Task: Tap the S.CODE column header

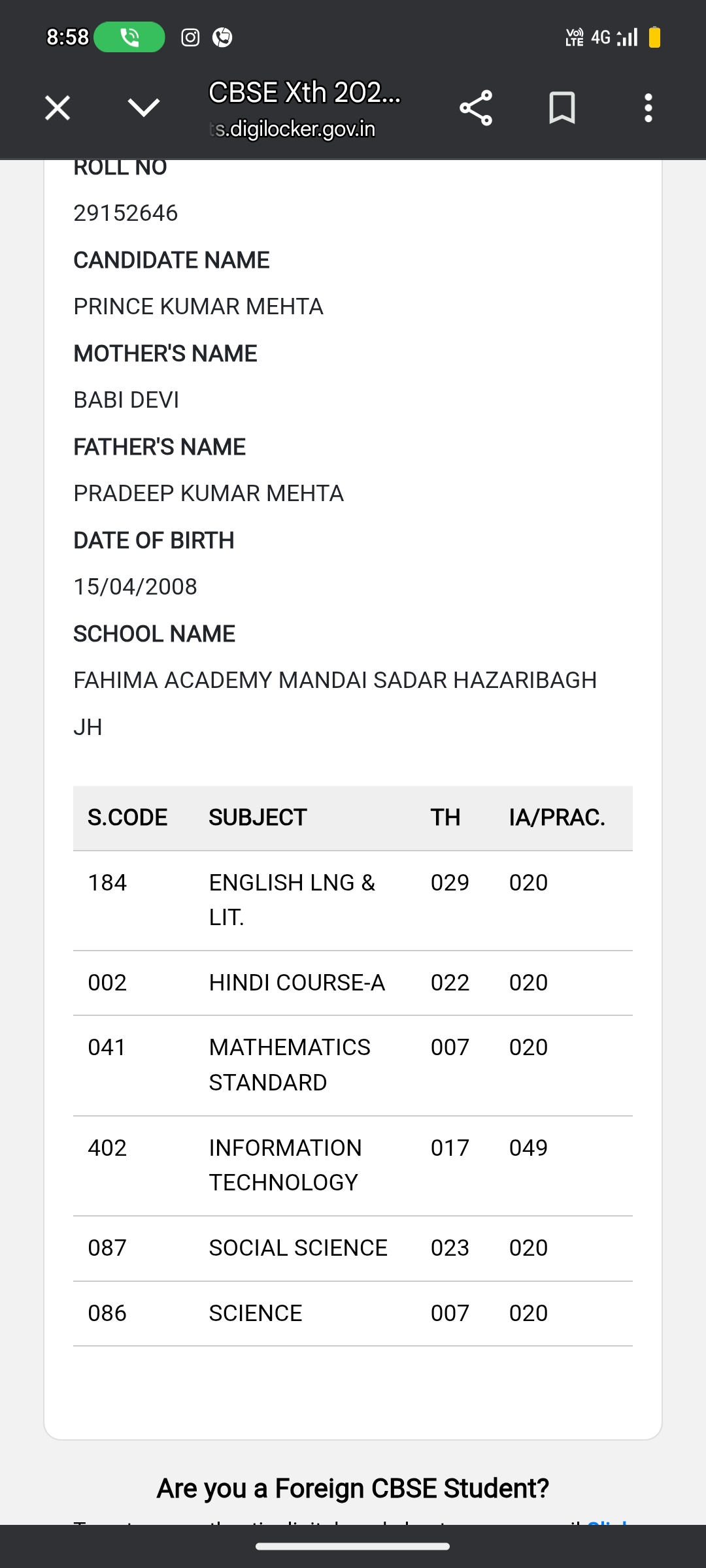Action: (x=127, y=817)
